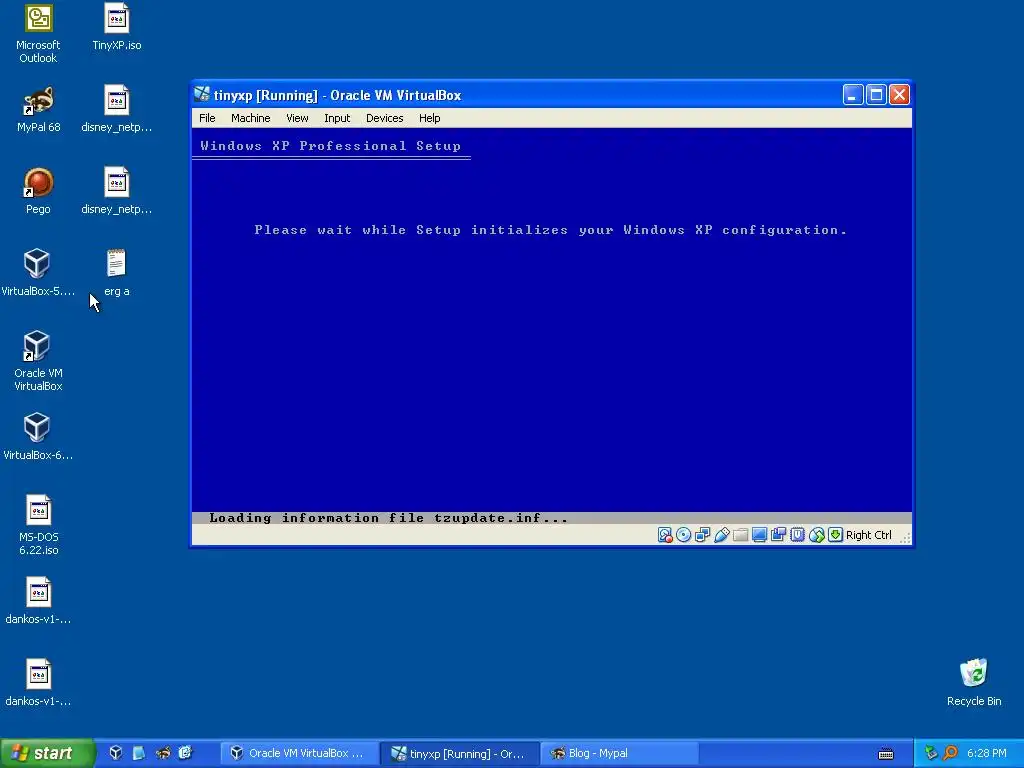Open the Recycle Bin icon
This screenshot has height=768, width=1024.
tap(974, 683)
